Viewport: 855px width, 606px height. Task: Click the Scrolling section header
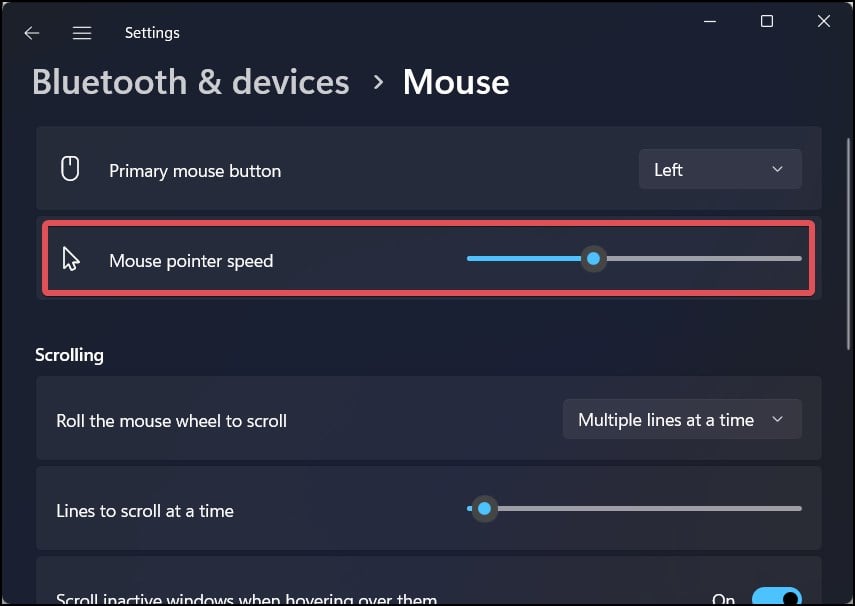pos(69,355)
